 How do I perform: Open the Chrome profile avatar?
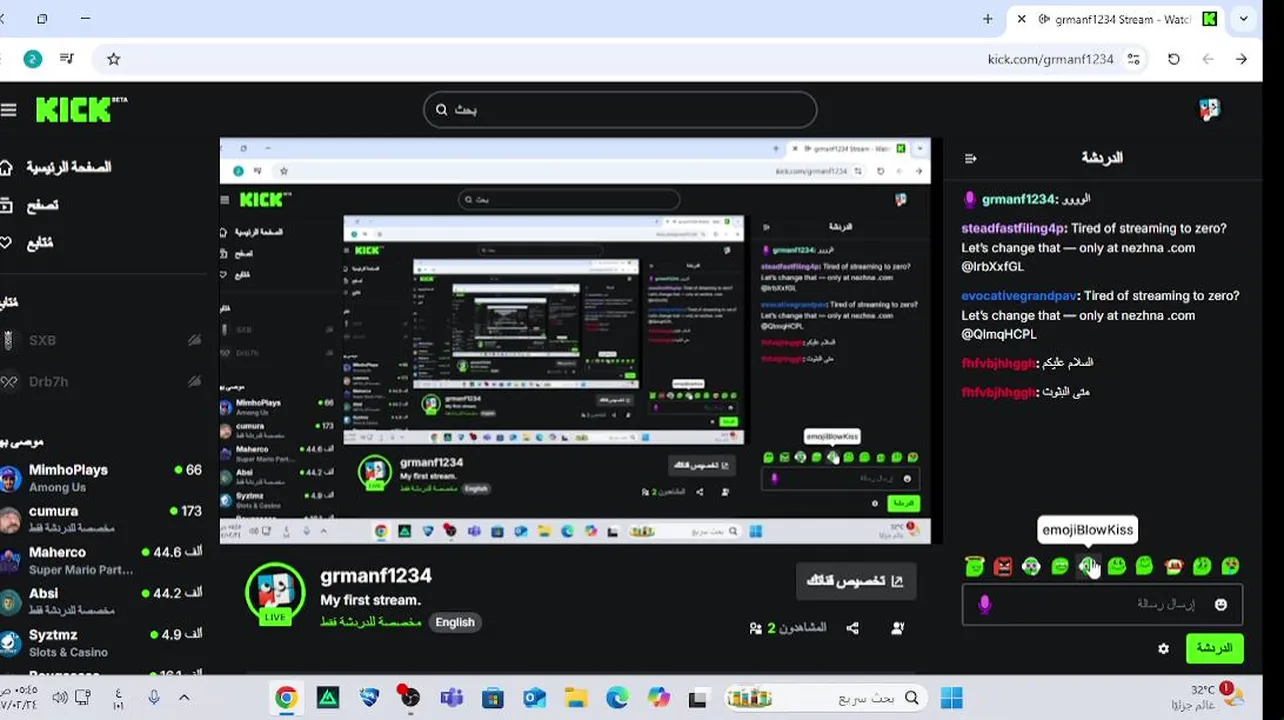click(32, 59)
